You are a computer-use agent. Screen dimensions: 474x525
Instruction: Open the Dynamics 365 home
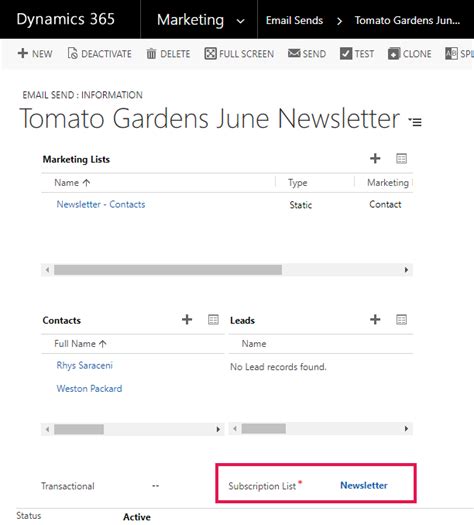point(65,19)
